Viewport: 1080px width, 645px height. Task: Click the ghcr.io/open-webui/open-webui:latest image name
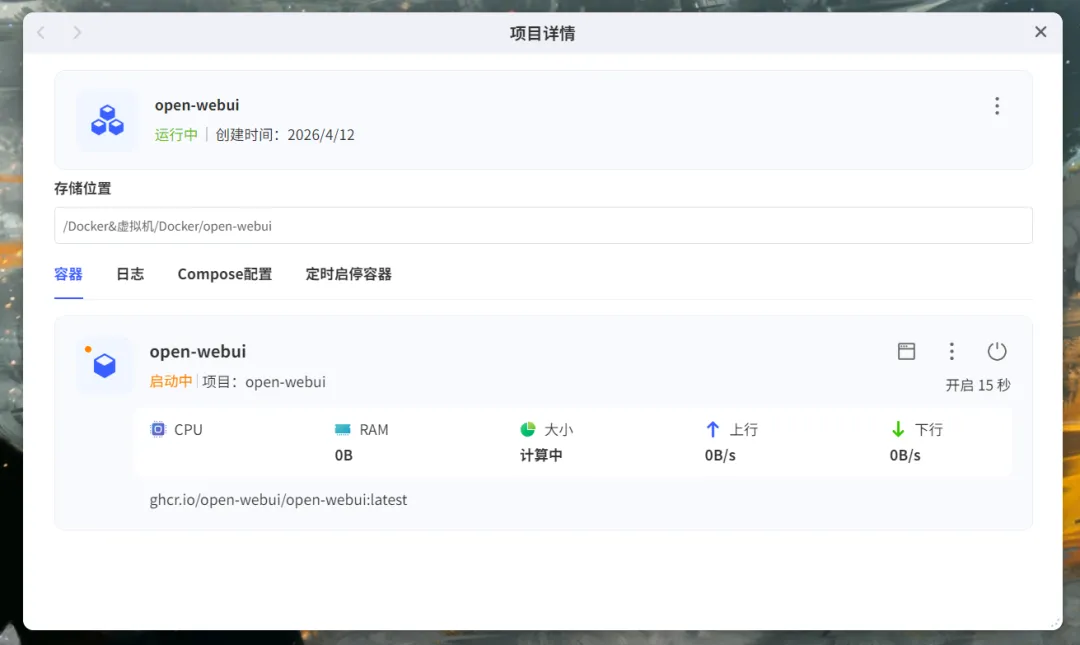(278, 500)
